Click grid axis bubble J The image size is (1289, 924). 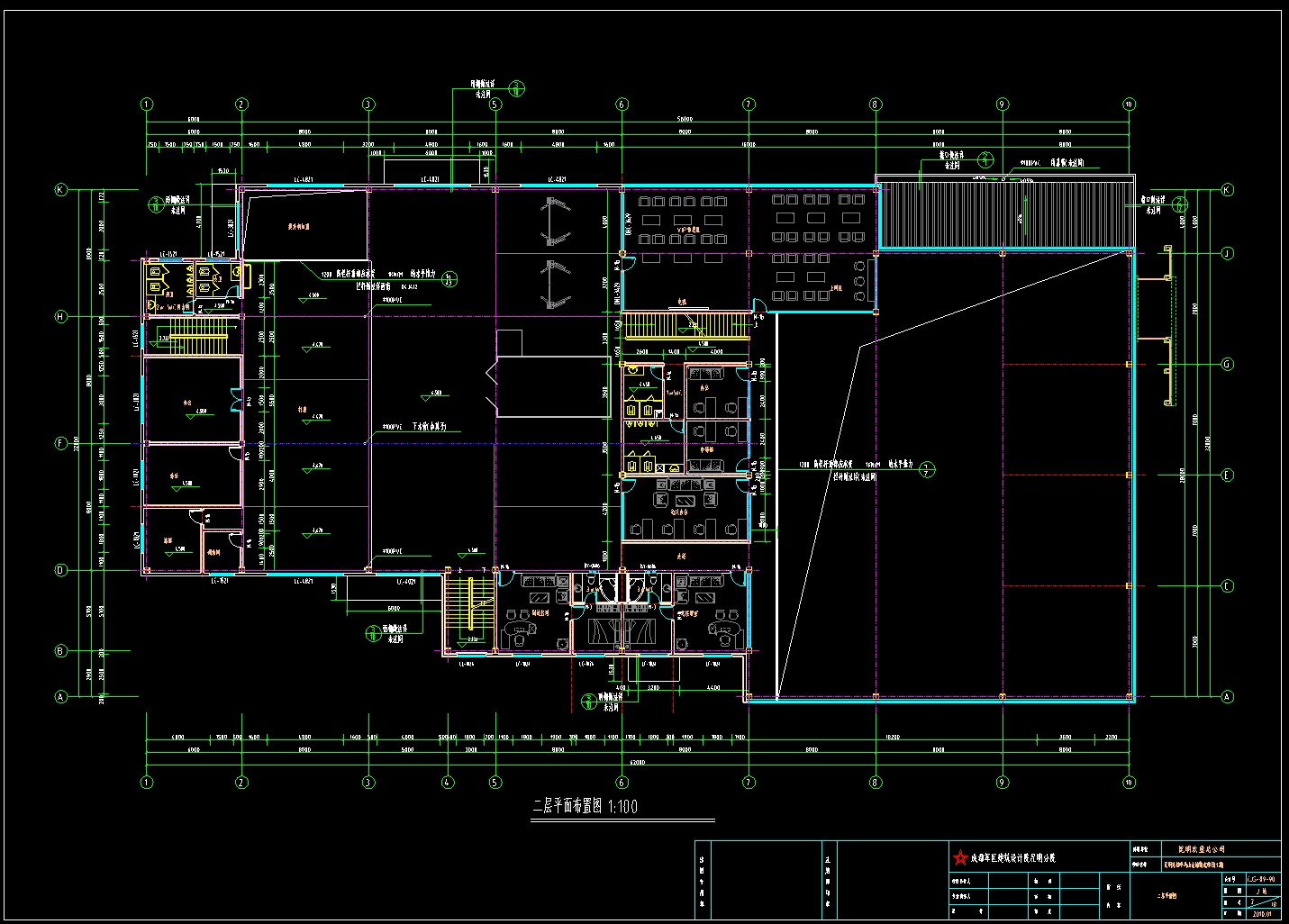click(x=1227, y=253)
